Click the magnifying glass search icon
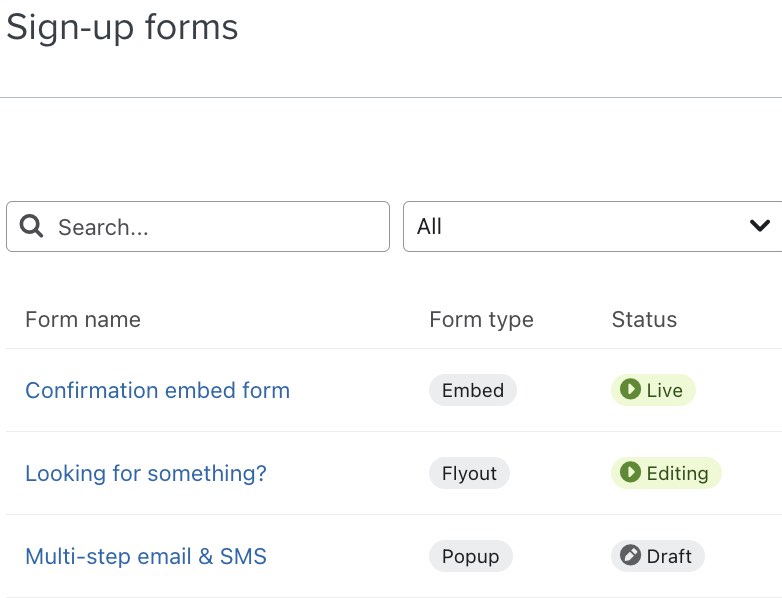Viewport: 782px width, 598px height. click(32, 227)
